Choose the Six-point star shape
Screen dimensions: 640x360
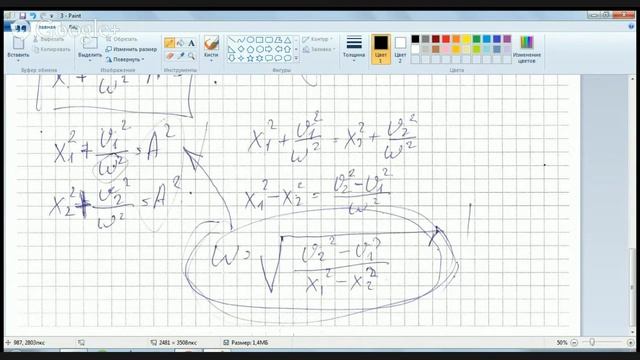(260, 58)
